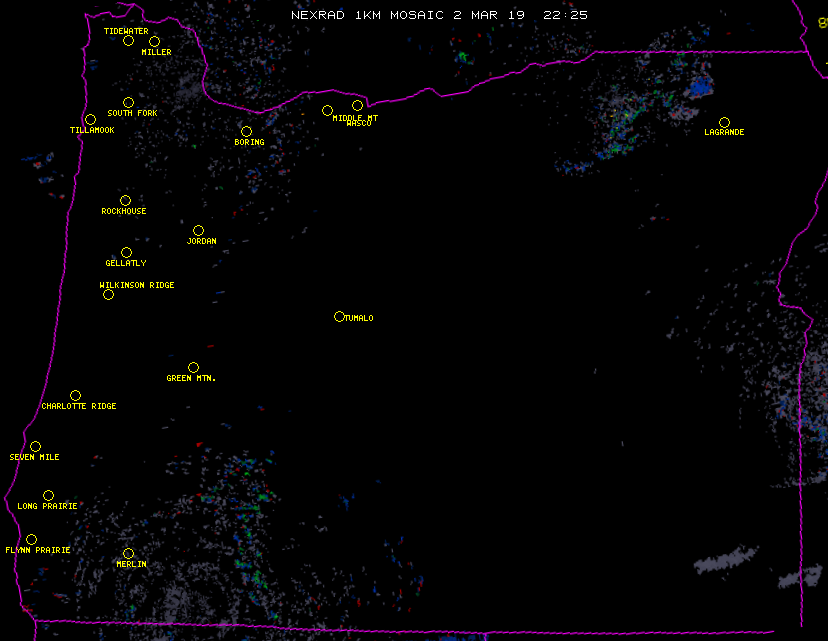Click the WASCO text label

(x=358, y=124)
